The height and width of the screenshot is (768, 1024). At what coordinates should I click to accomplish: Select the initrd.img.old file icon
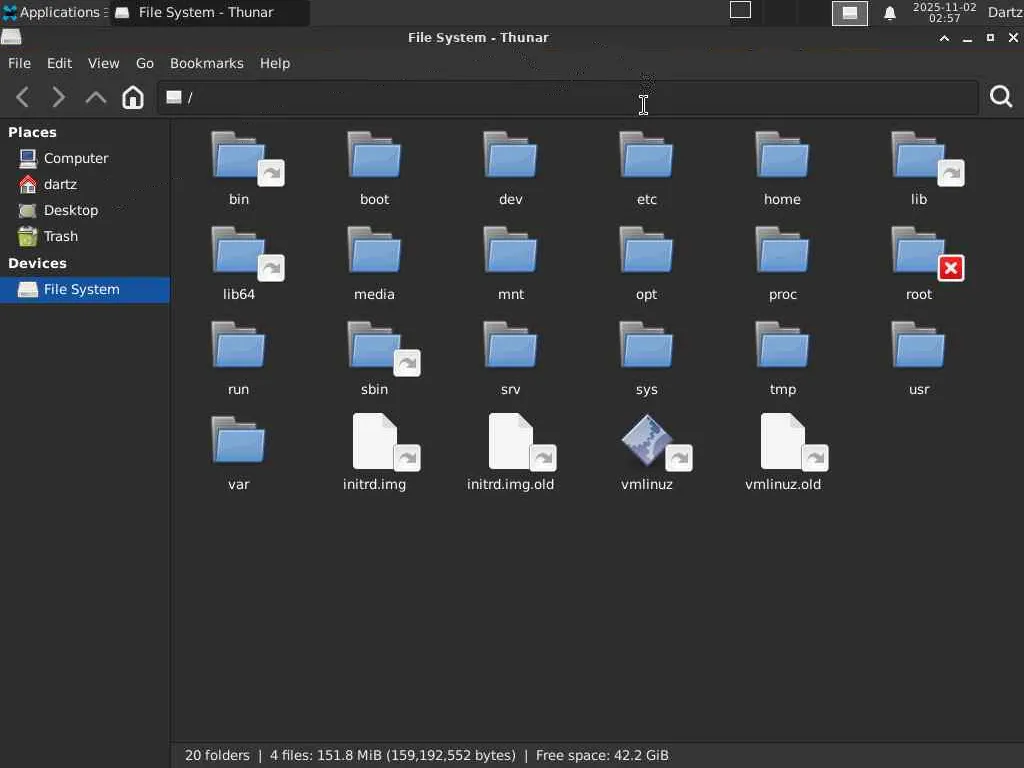511,441
